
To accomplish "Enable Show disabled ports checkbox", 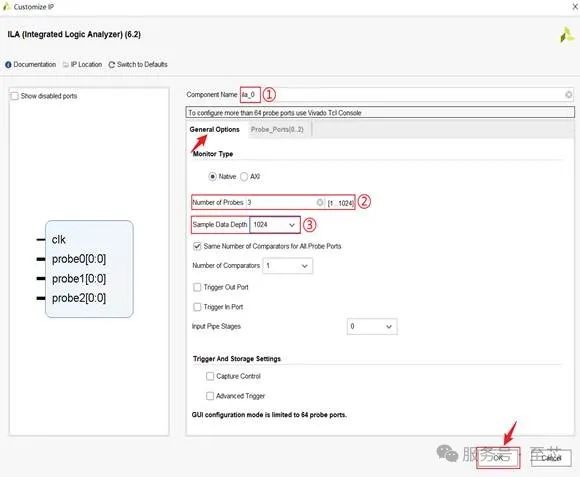I will click(14, 96).
